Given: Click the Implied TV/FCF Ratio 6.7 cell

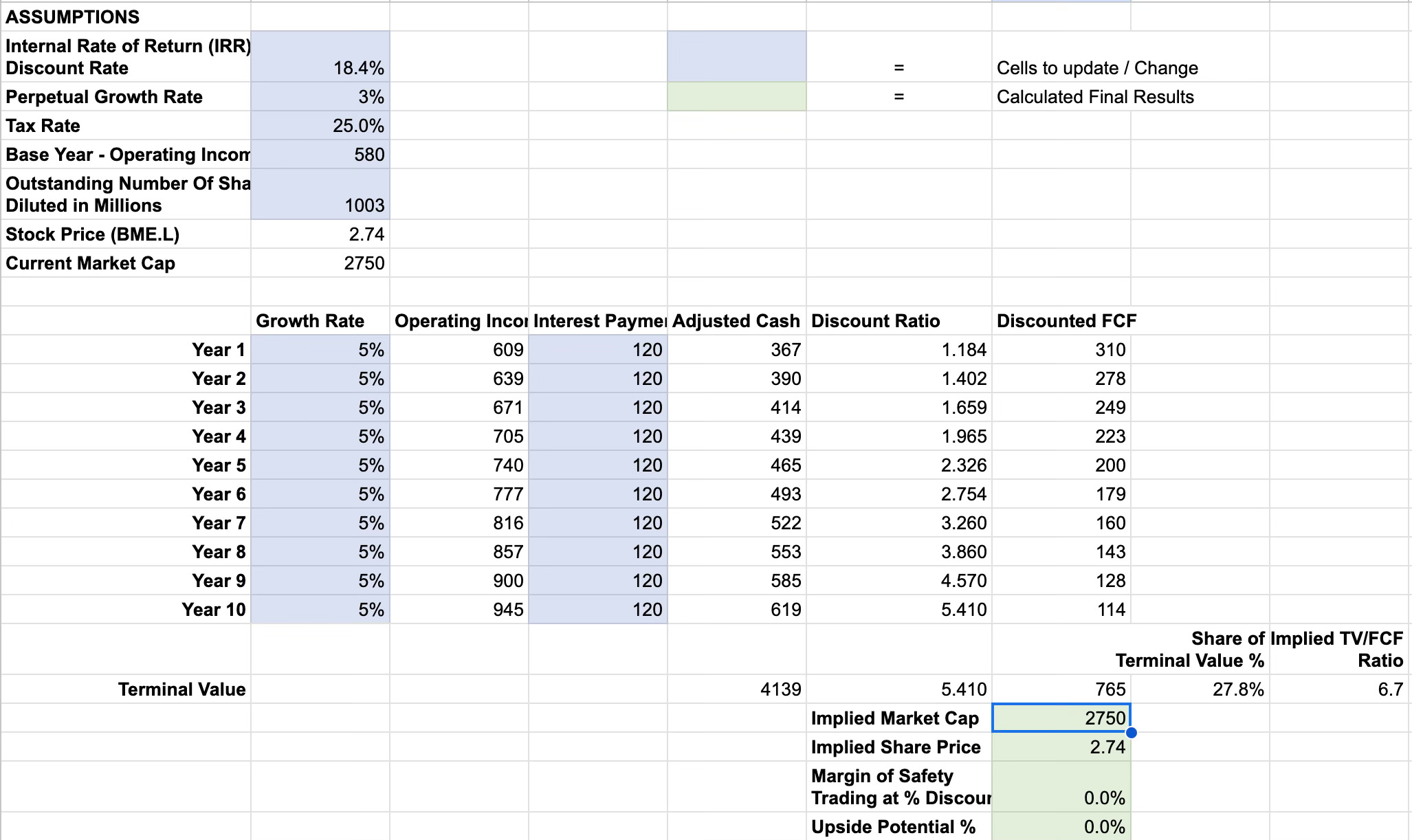Looking at the screenshot, I should click(x=1339, y=689).
